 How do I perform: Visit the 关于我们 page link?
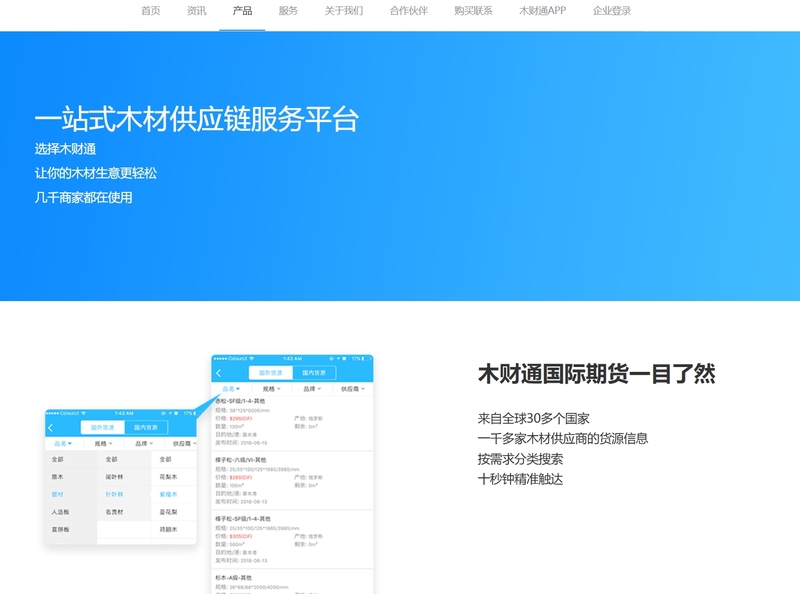[344, 11]
